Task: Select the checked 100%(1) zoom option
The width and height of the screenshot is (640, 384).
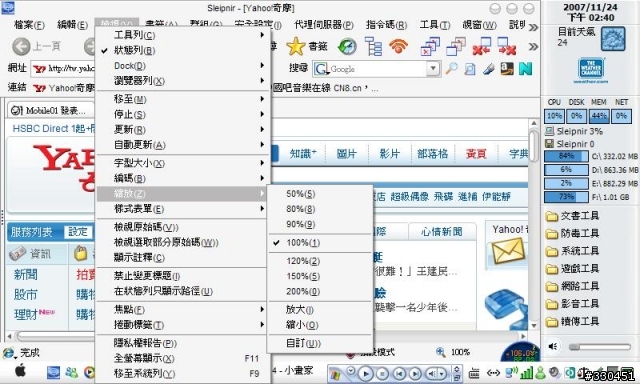Action: point(320,243)
